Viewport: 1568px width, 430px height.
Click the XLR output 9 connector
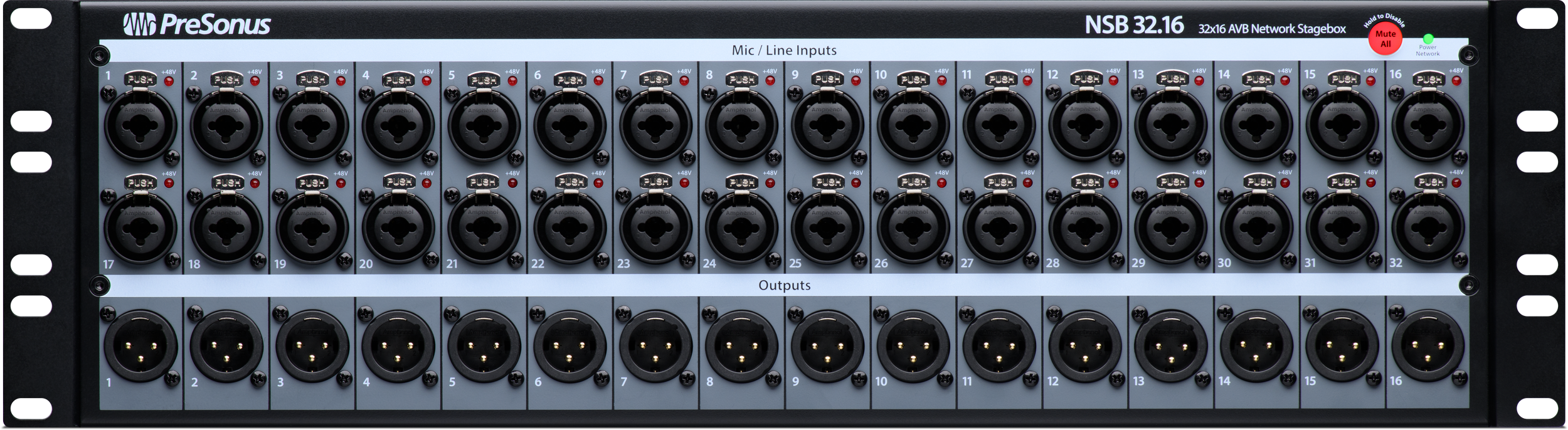click(x=827, y=346)
